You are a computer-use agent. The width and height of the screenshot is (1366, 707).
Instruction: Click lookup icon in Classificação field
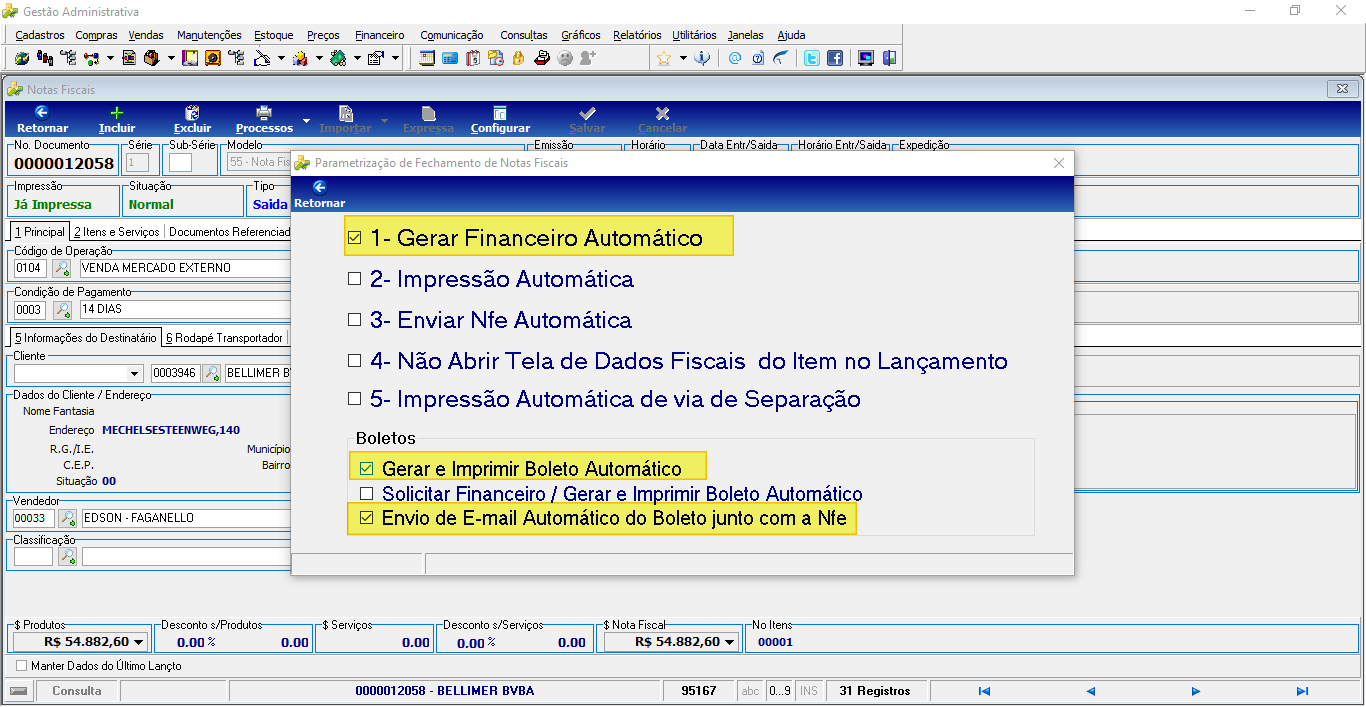[x=67, y=557]
